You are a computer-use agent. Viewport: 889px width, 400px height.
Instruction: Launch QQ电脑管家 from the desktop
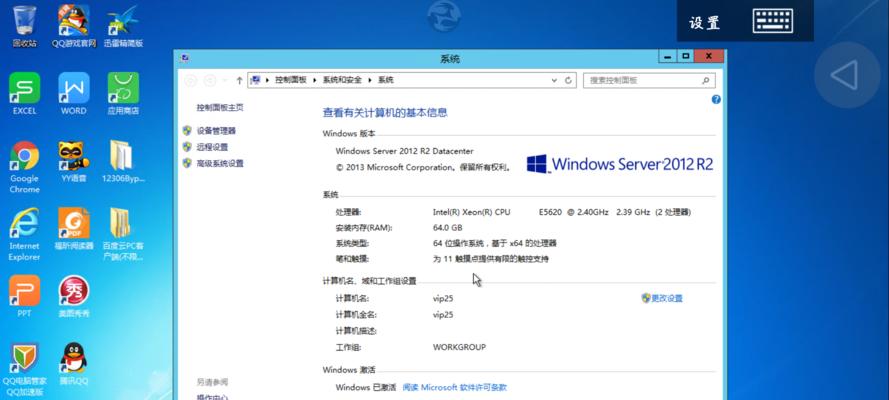coord(24,369)
